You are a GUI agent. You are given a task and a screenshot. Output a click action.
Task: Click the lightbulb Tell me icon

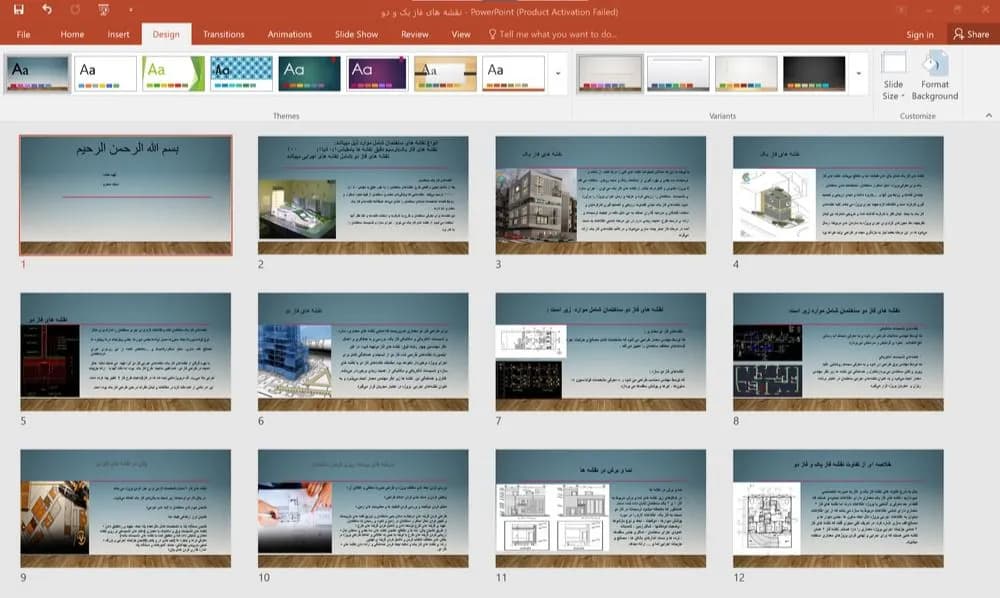click(x=492, y=34)
